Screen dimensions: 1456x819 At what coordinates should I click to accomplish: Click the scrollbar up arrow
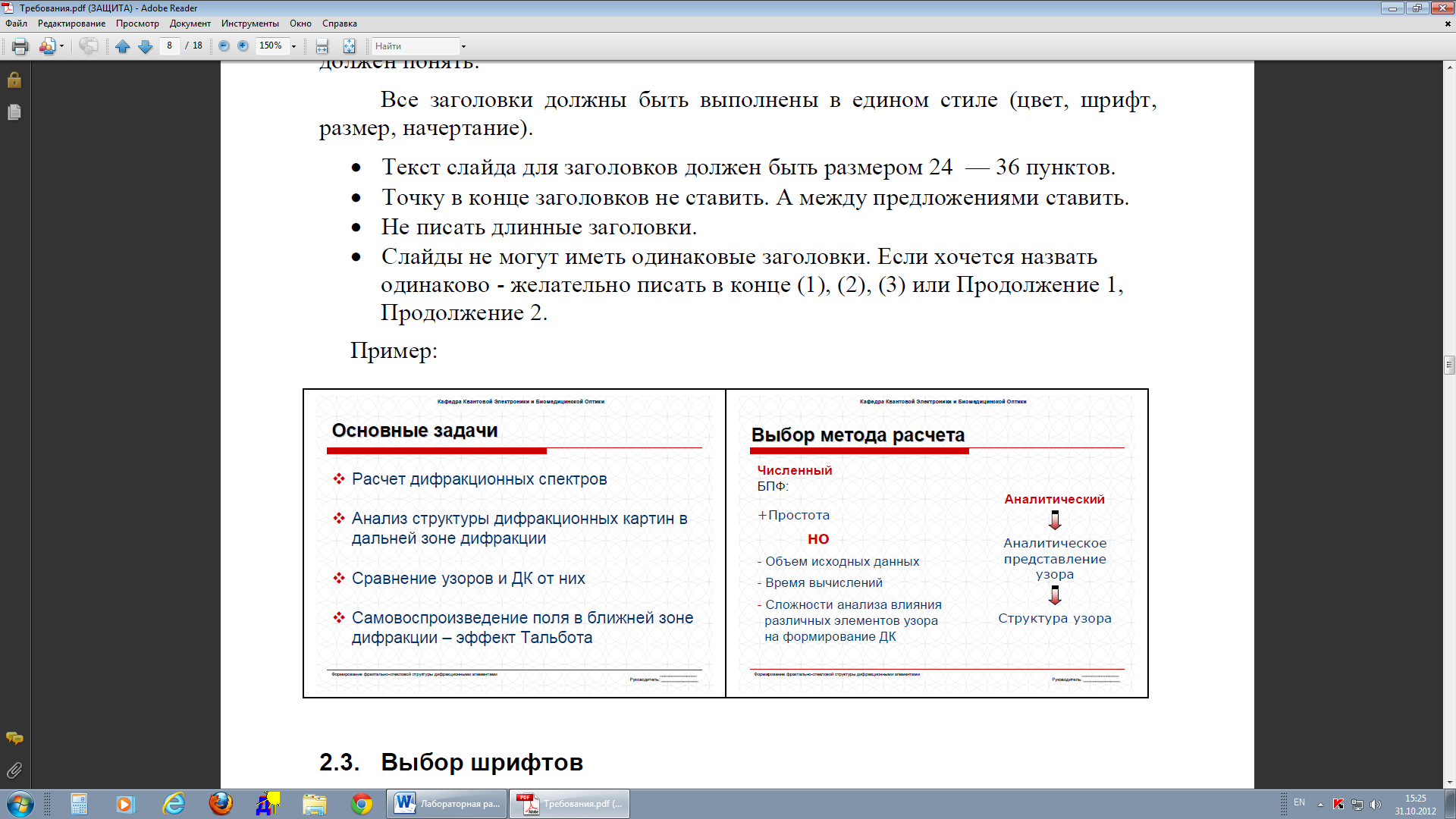coord(1449,67)
